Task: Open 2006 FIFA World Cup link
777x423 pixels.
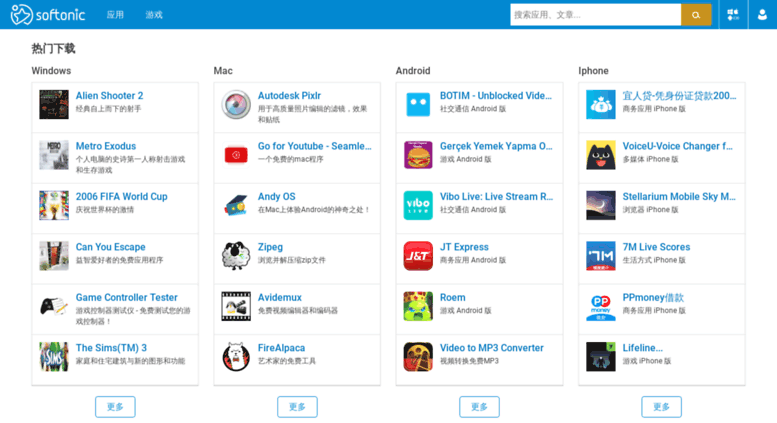Action: coord(121,197)
